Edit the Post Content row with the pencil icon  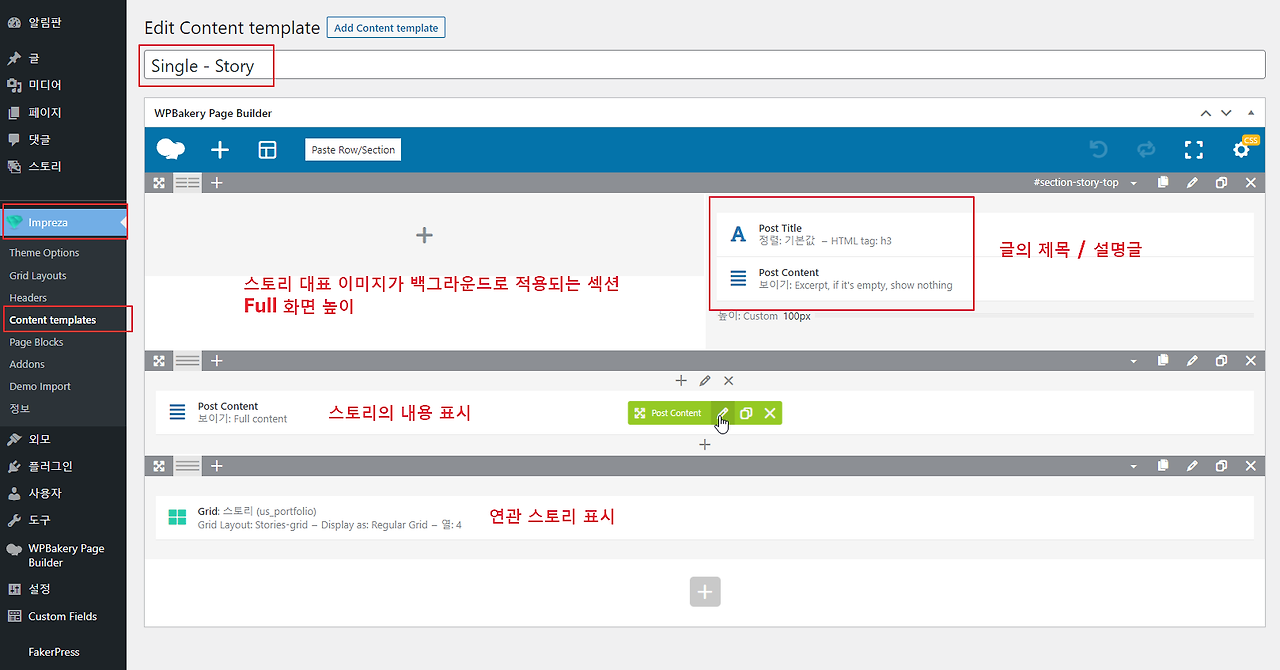pyautogui.click(x=1192, y=361)
